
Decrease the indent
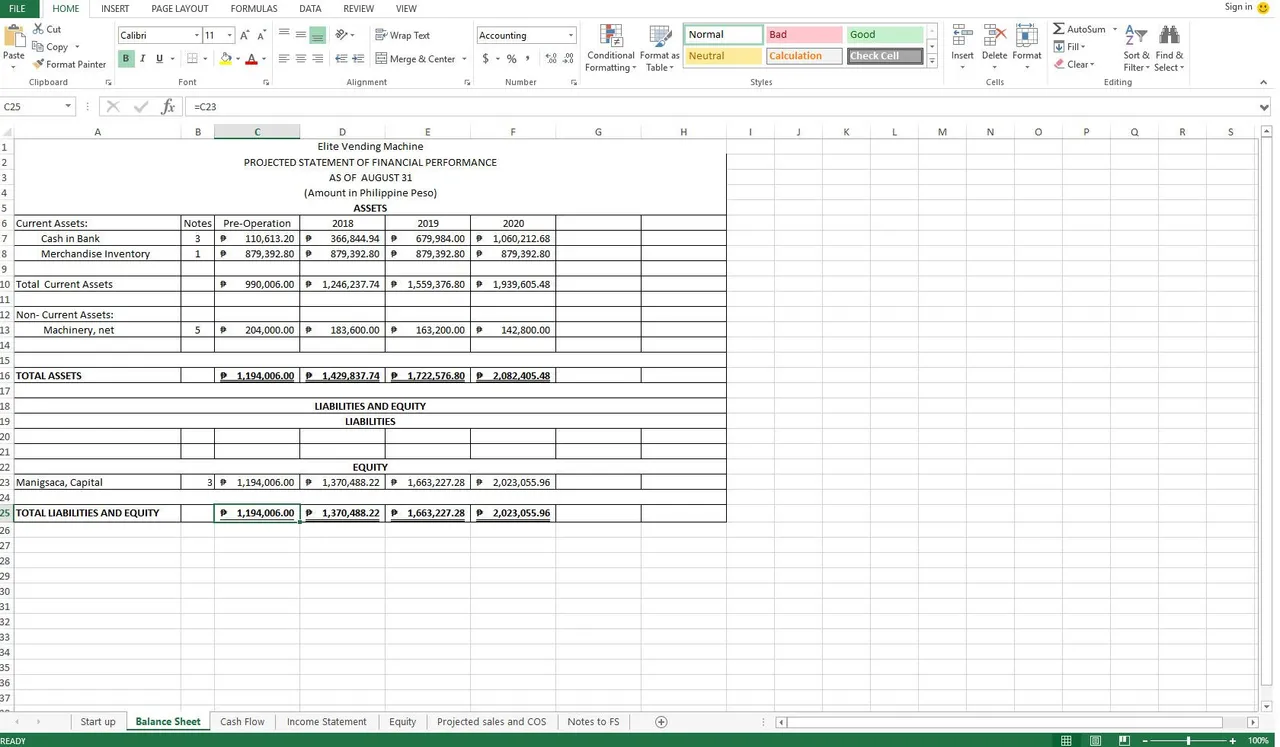(341, 59)
